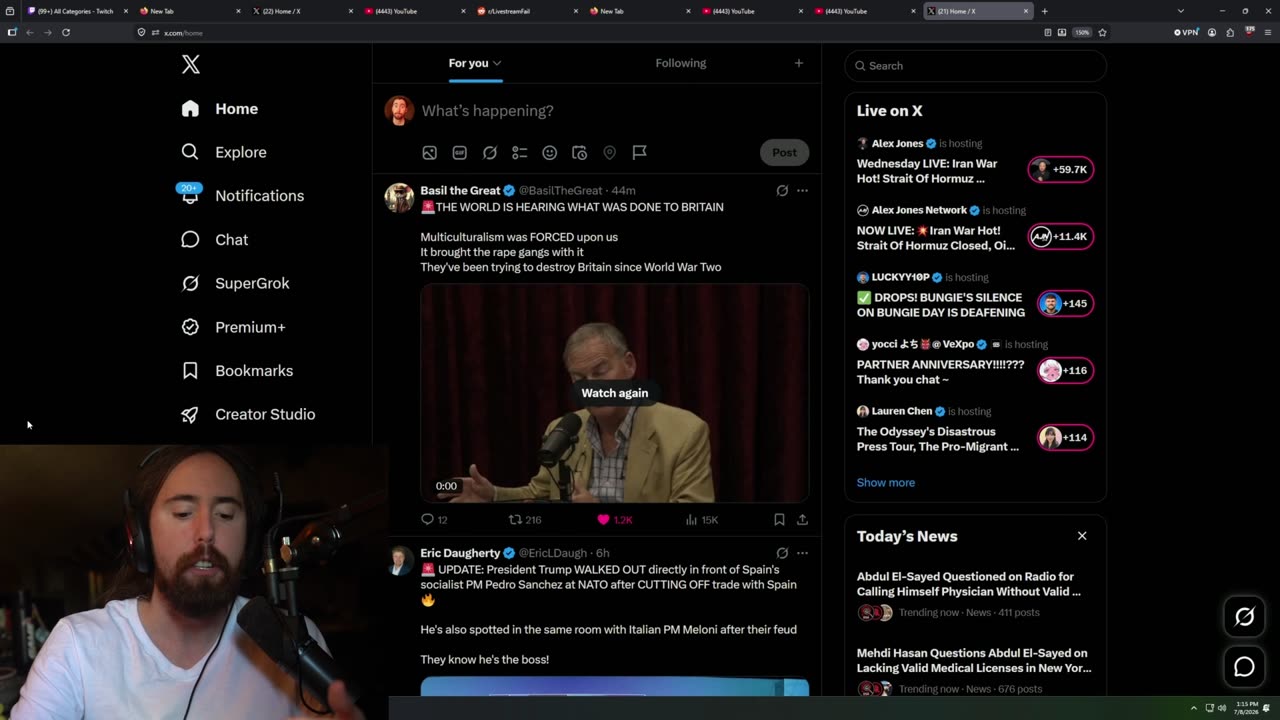The height and width of the screenshot is (720, 1280).
Task: Open more options on Eric Daugherty's post
Action: click(802, 553)
